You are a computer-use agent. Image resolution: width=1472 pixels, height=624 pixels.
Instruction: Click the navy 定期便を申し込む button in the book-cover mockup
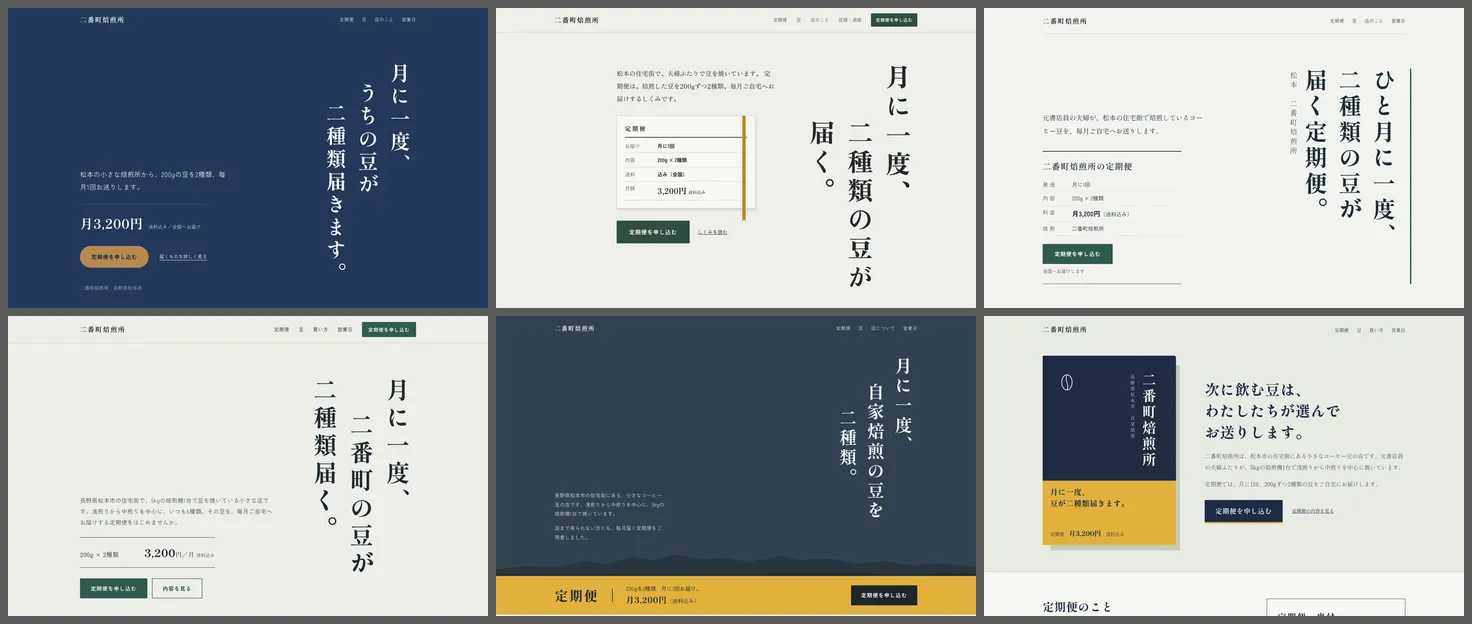pyautogui.click(x=1243, y=511)
